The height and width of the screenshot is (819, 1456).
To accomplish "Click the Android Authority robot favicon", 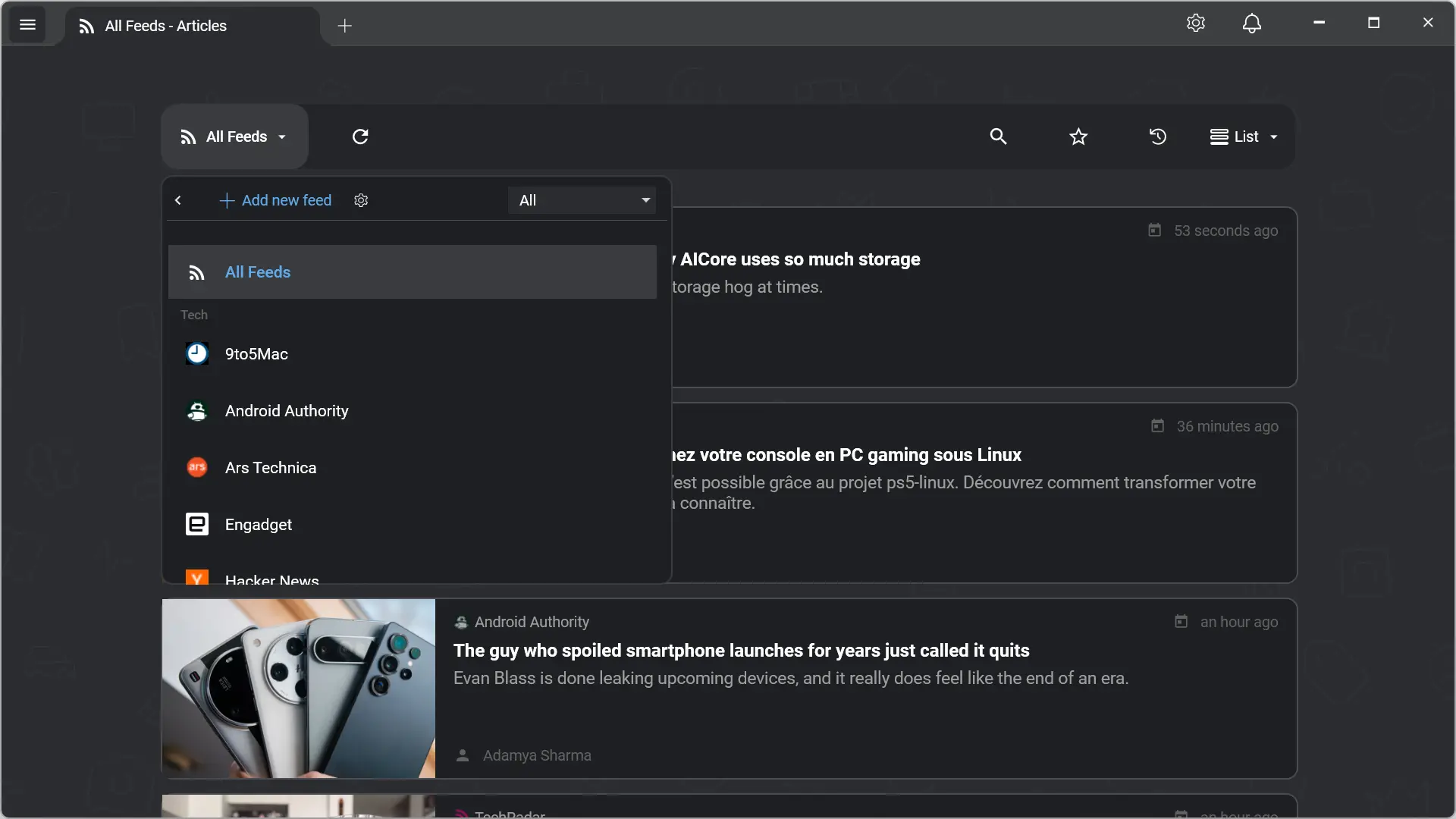I will pos(197,411).
